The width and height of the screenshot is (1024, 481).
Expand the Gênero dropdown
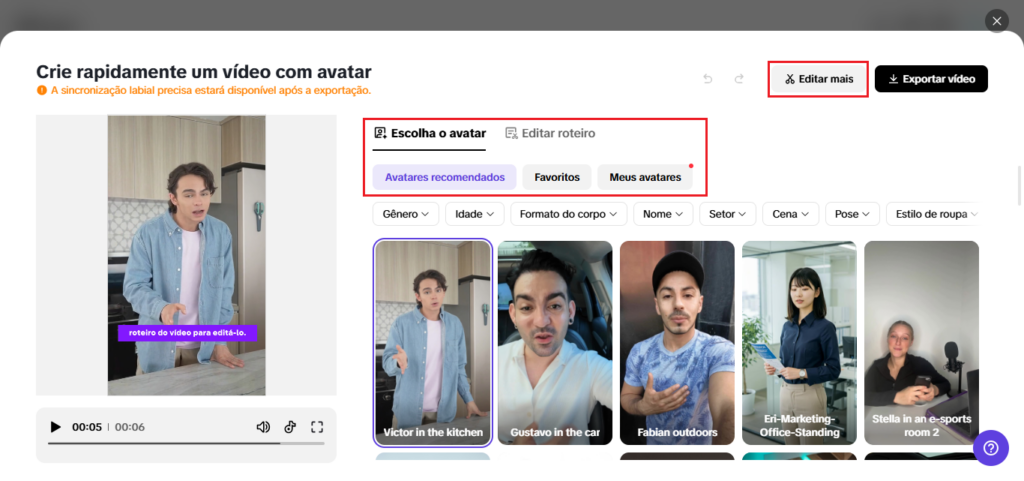pos(406,214)
